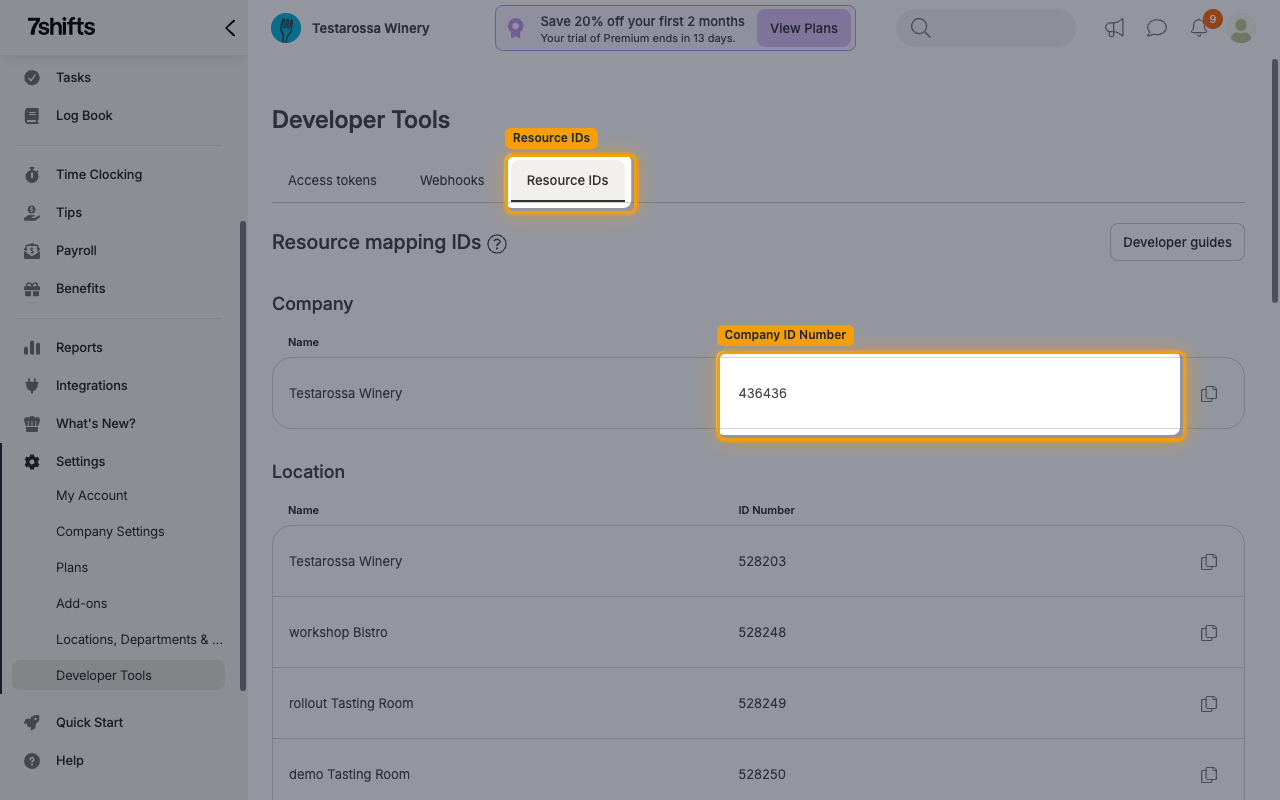Click location ID 528248
This screenshot has height=800, width=1280.
pos(762,632)
